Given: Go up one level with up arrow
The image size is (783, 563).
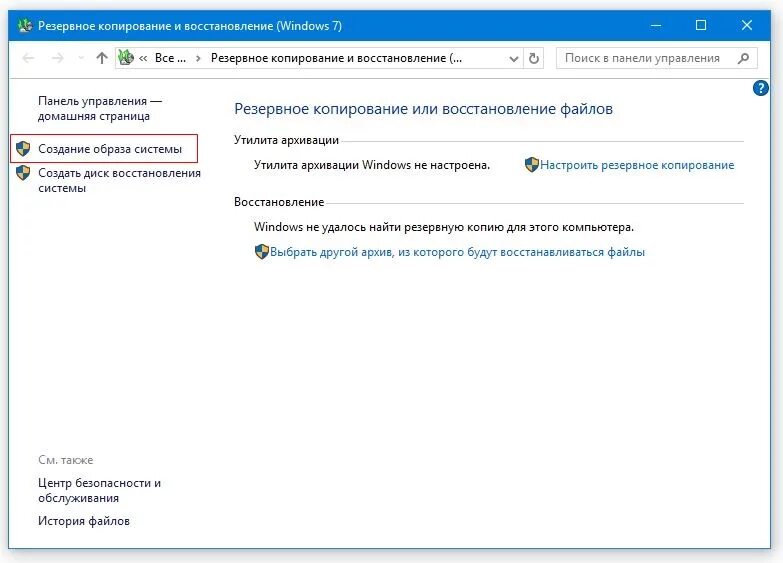Looking at the screenshot, I should 102,58.
